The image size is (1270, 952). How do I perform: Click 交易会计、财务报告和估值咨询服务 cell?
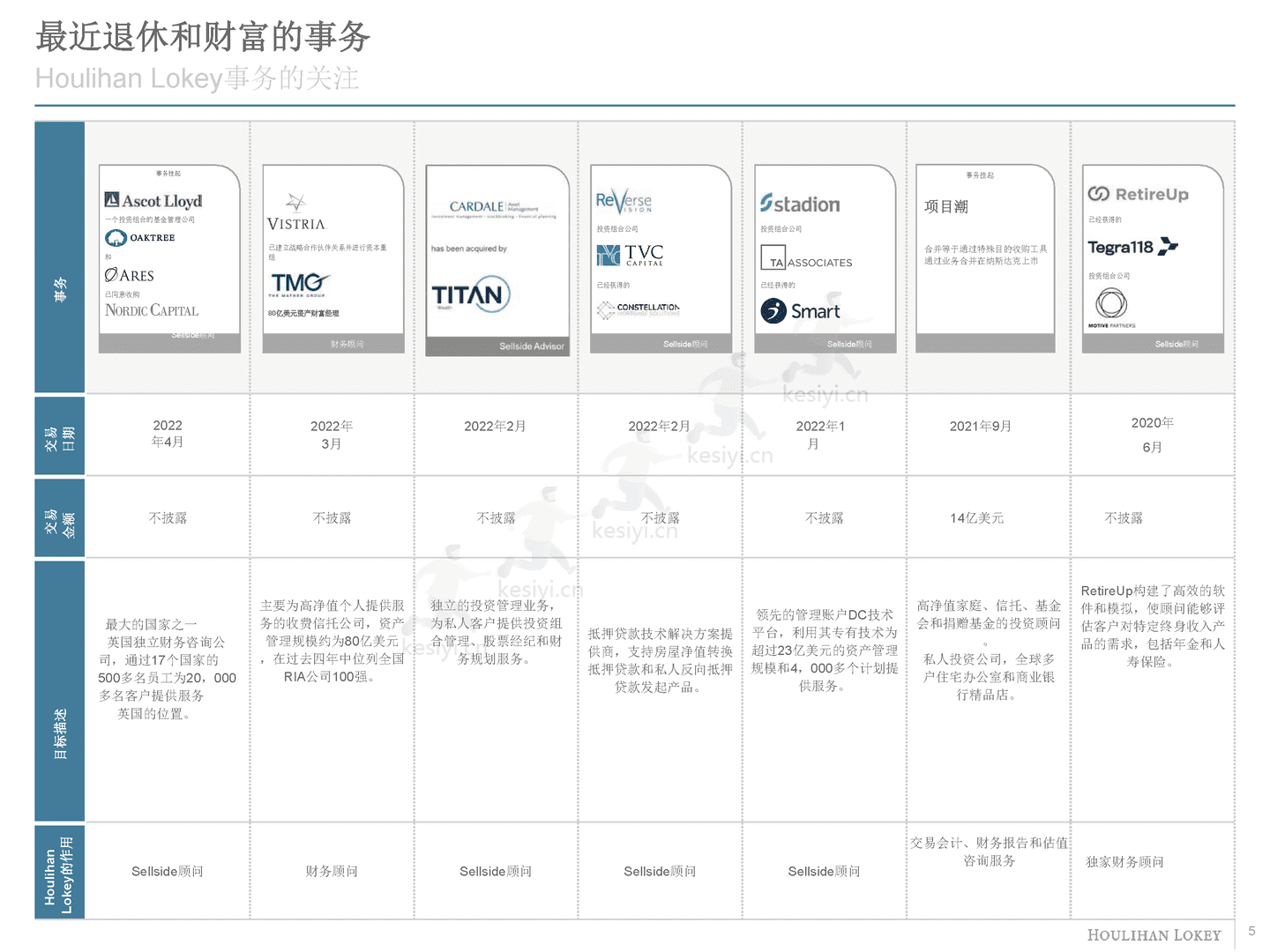pos(989,852)
